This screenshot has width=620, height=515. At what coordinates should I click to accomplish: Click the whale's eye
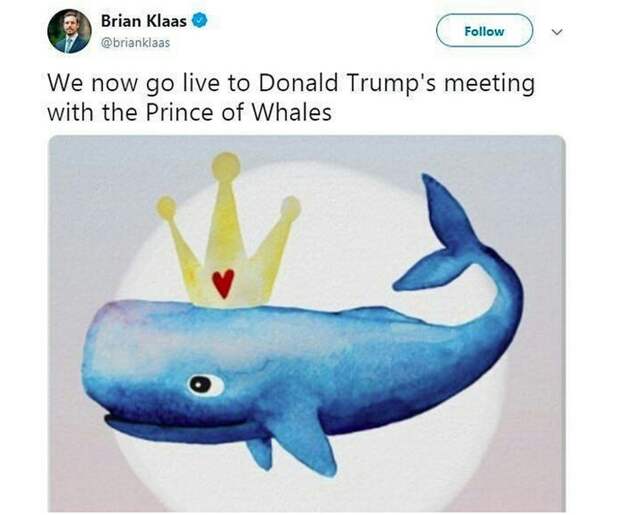coord(205,384)
